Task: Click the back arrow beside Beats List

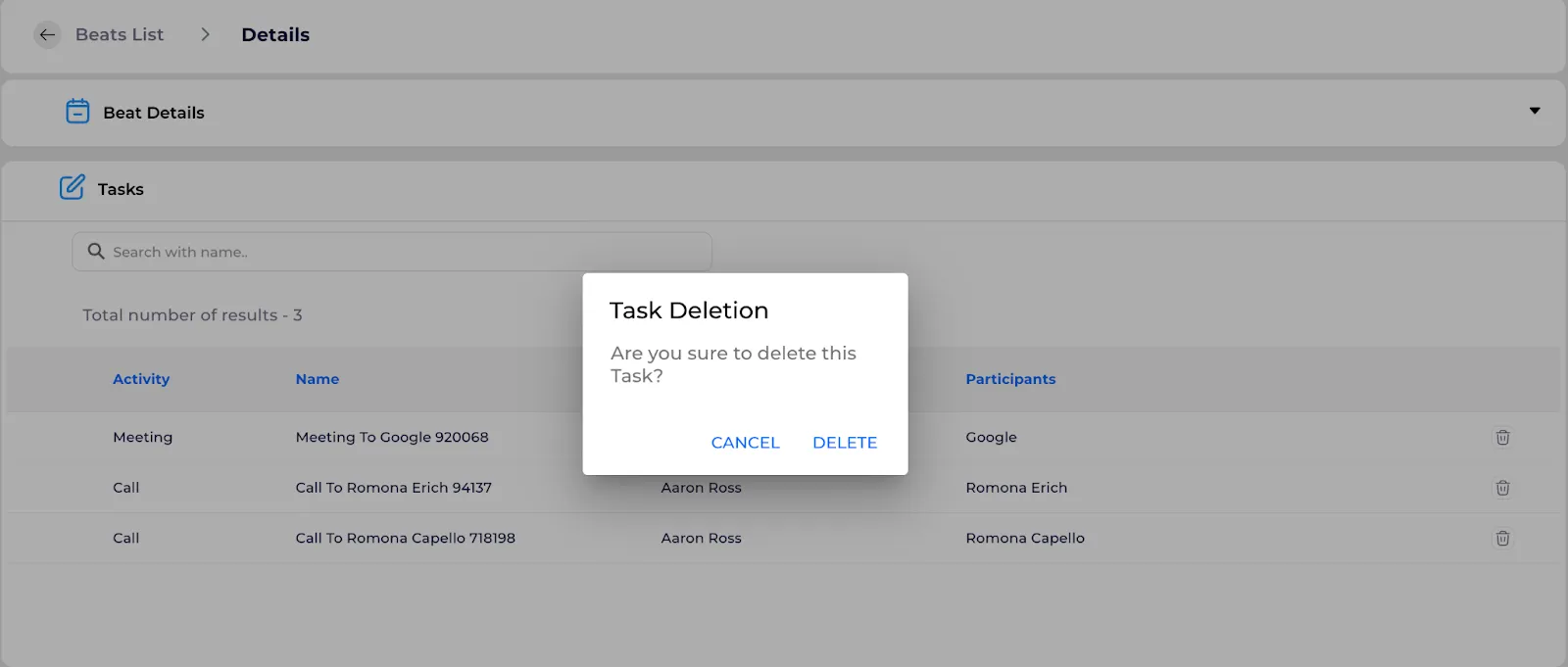Action: click(x=47, y=35)
